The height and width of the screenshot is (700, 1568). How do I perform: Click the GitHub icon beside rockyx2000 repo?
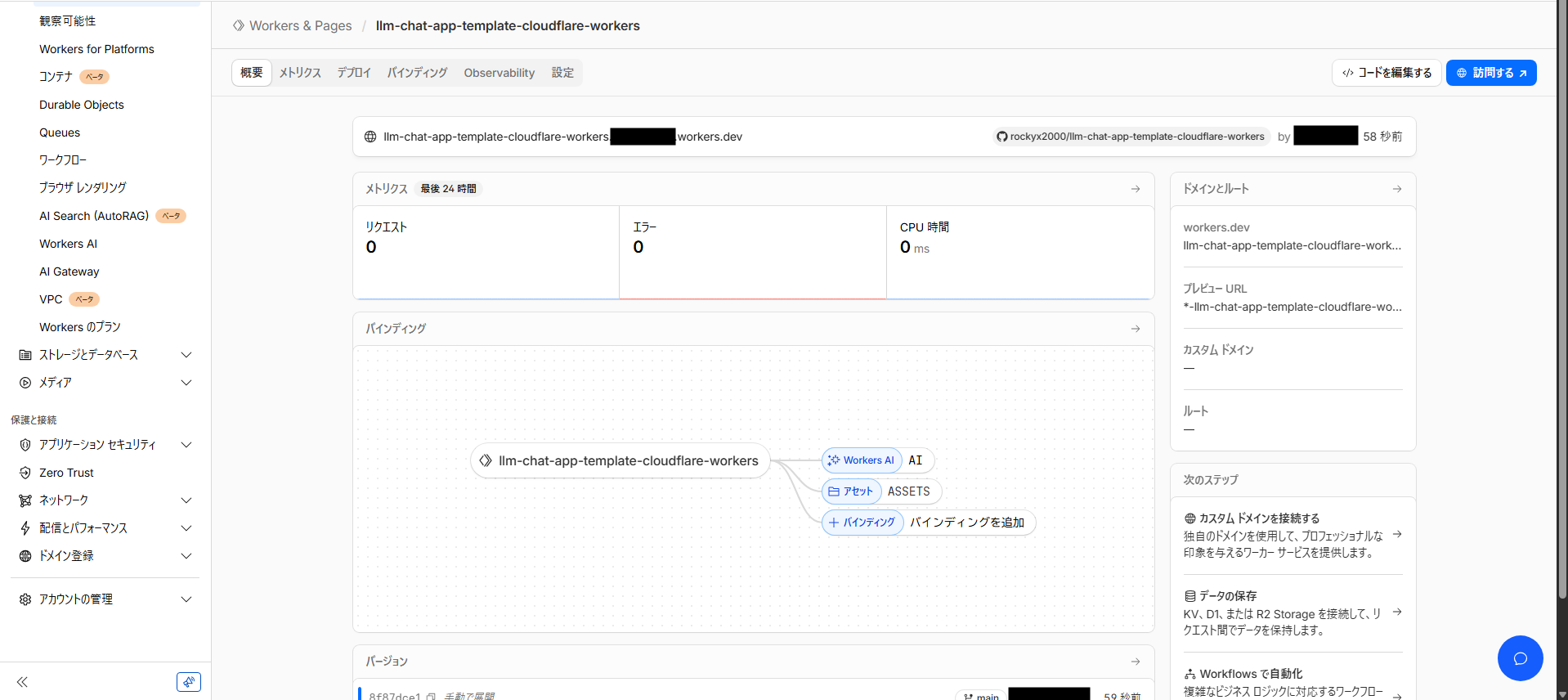point(1001,137)
